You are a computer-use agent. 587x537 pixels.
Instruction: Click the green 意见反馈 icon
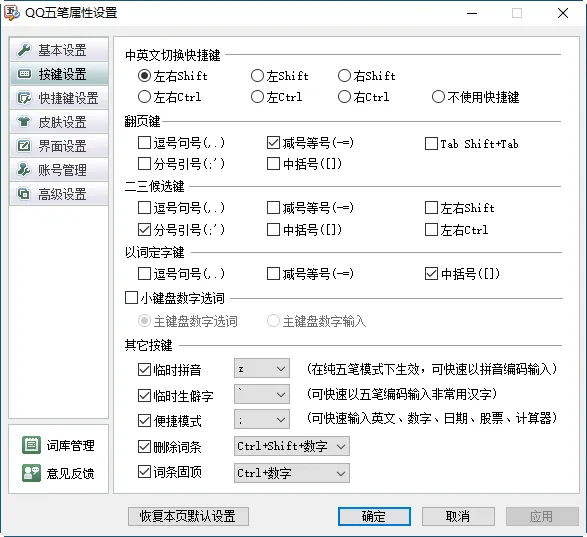tap(31, 473)
